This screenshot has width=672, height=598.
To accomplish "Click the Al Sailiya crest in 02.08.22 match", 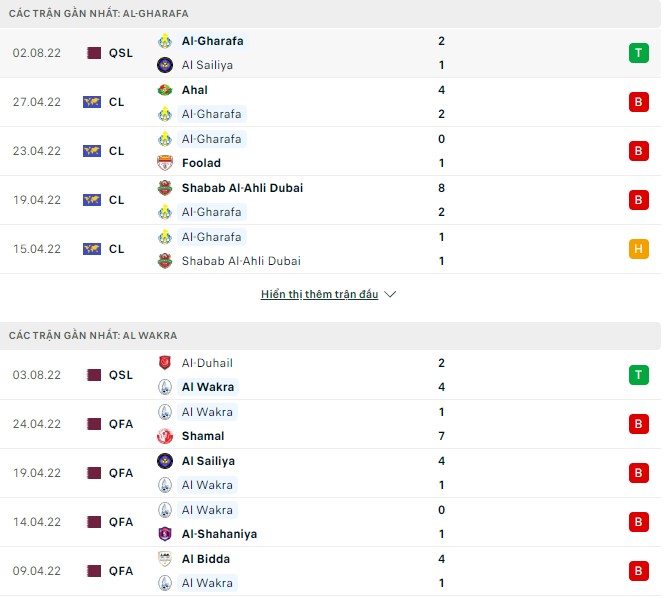I will click(165, 65).
